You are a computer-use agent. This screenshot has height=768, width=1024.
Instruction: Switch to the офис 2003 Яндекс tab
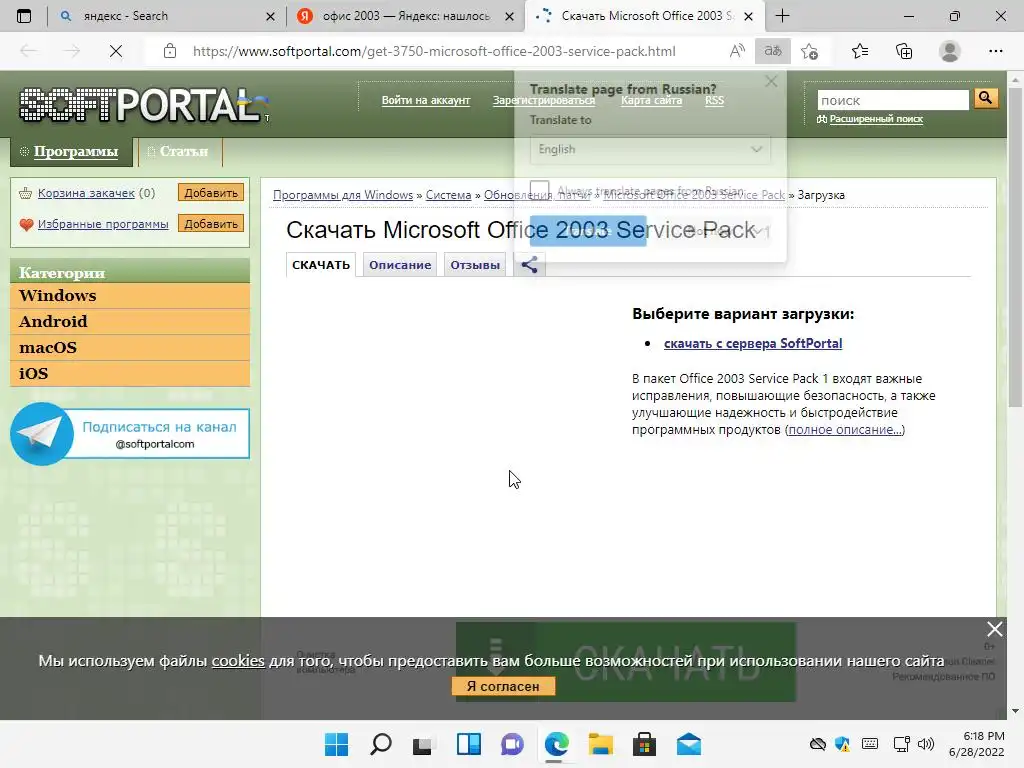point(406,16)
